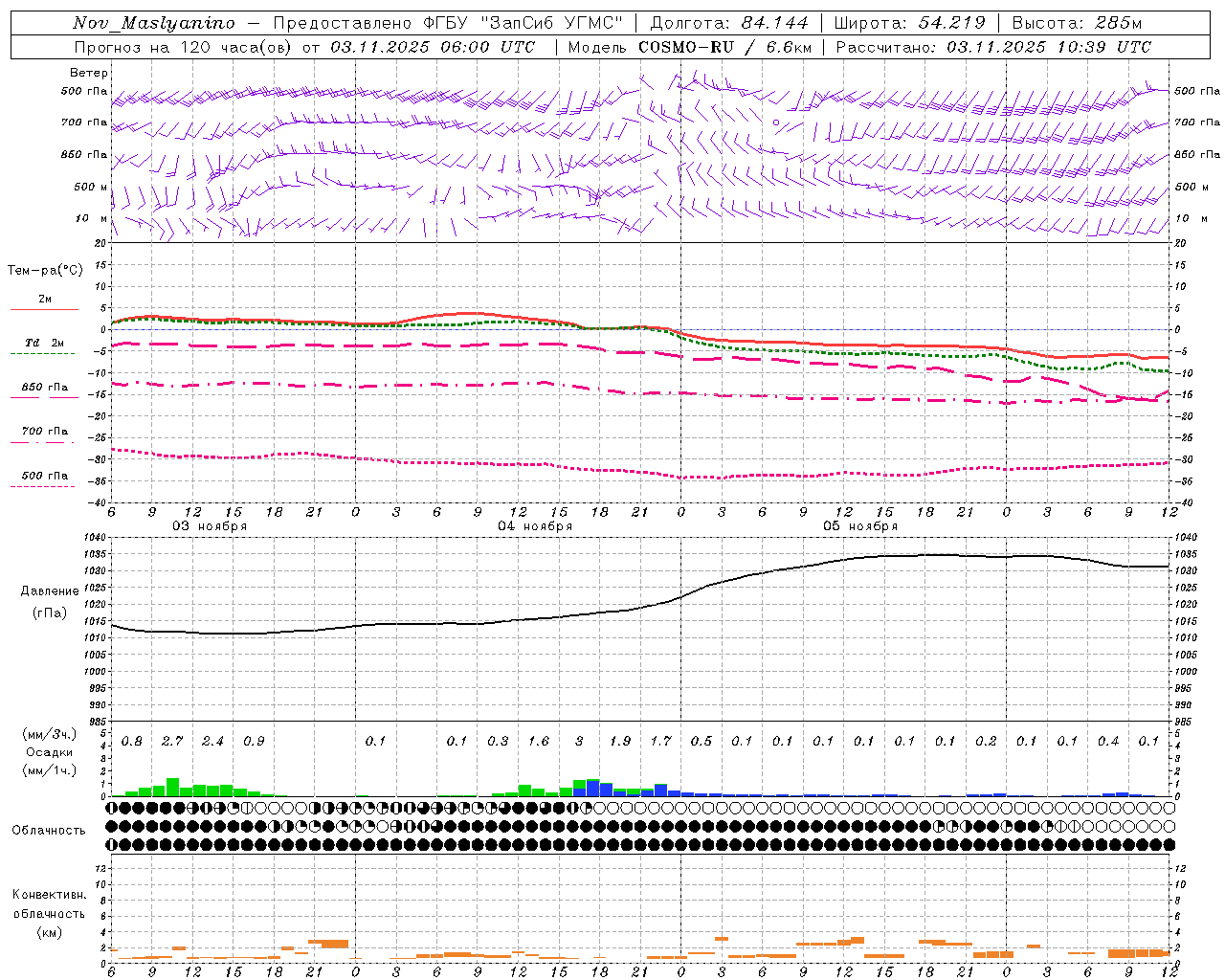
Task: Click the 'Ветер' wind panel label
Action: point(89,73)
